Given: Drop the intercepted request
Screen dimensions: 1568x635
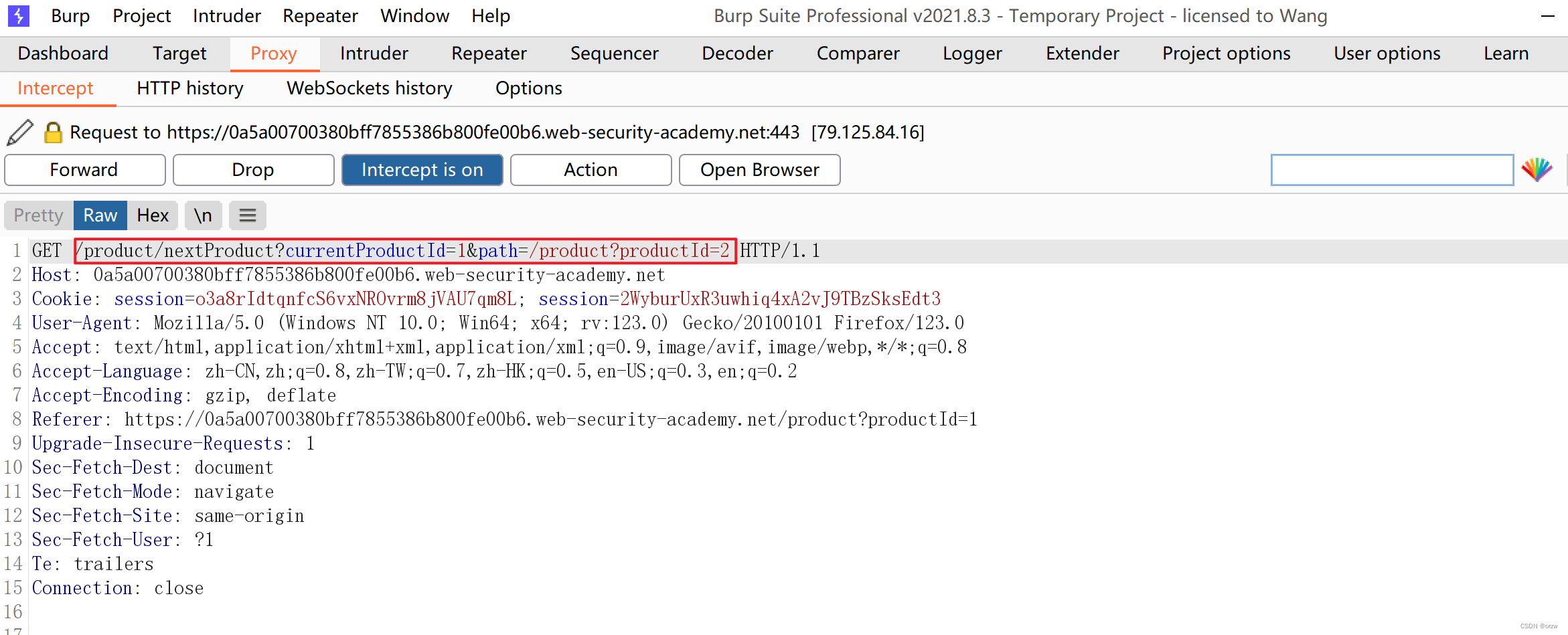Looking at the screenshot, I should pyautogui.click(x=254, y=170).
